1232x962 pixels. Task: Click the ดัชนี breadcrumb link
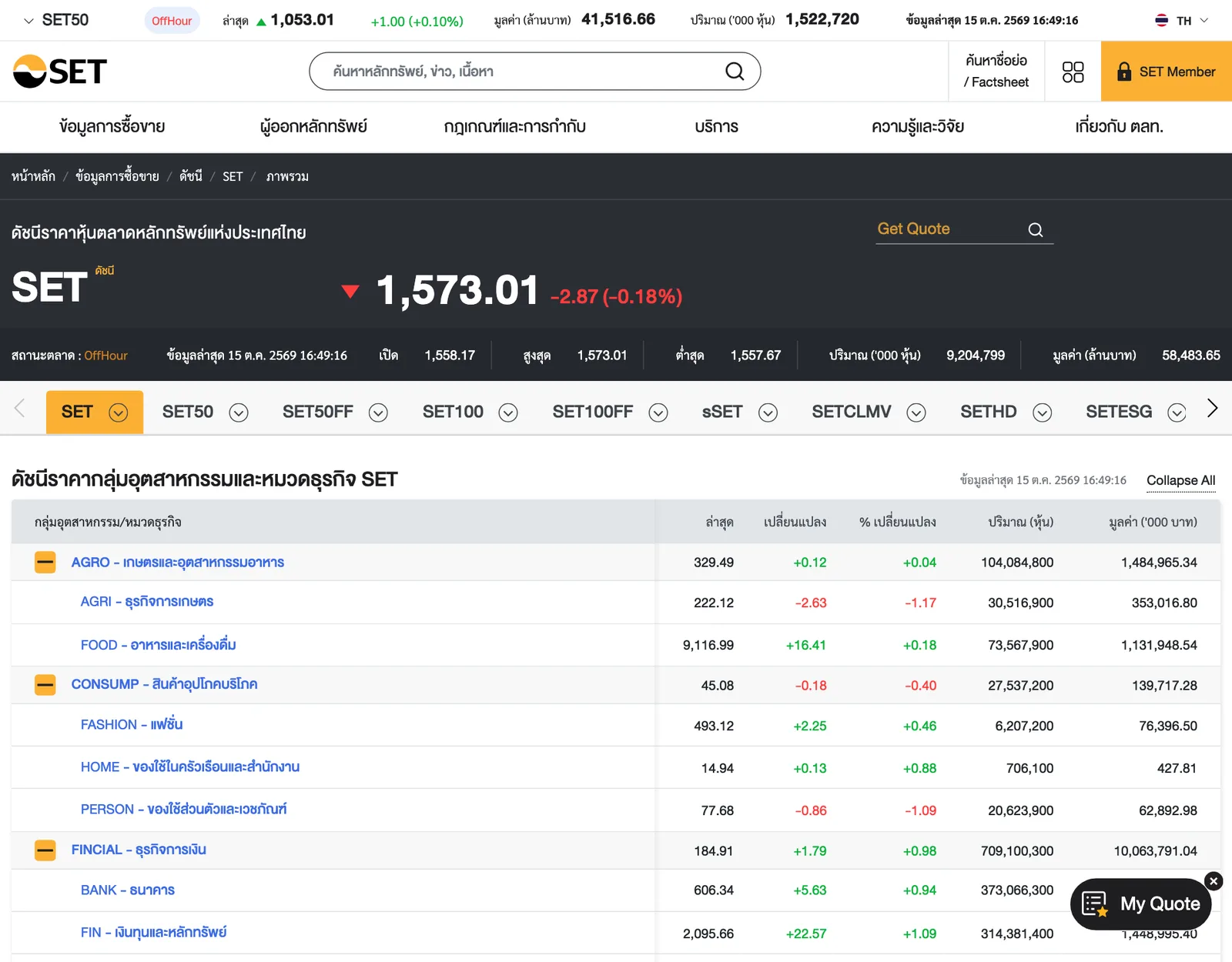(x=190, y=176)
